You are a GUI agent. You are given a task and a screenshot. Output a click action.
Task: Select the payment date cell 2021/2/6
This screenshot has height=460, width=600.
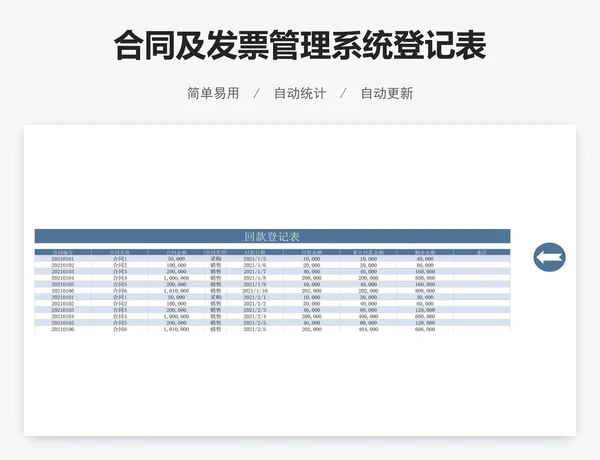[255, 329]
